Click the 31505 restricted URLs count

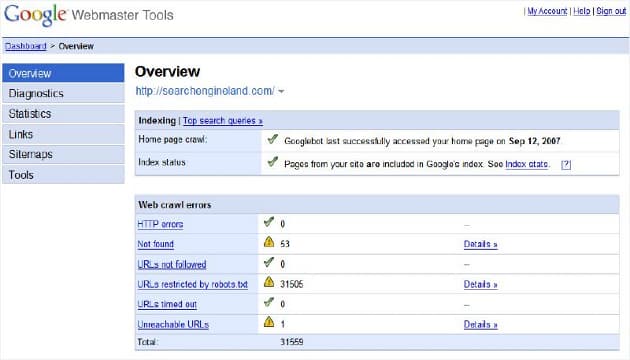point(292,284)
